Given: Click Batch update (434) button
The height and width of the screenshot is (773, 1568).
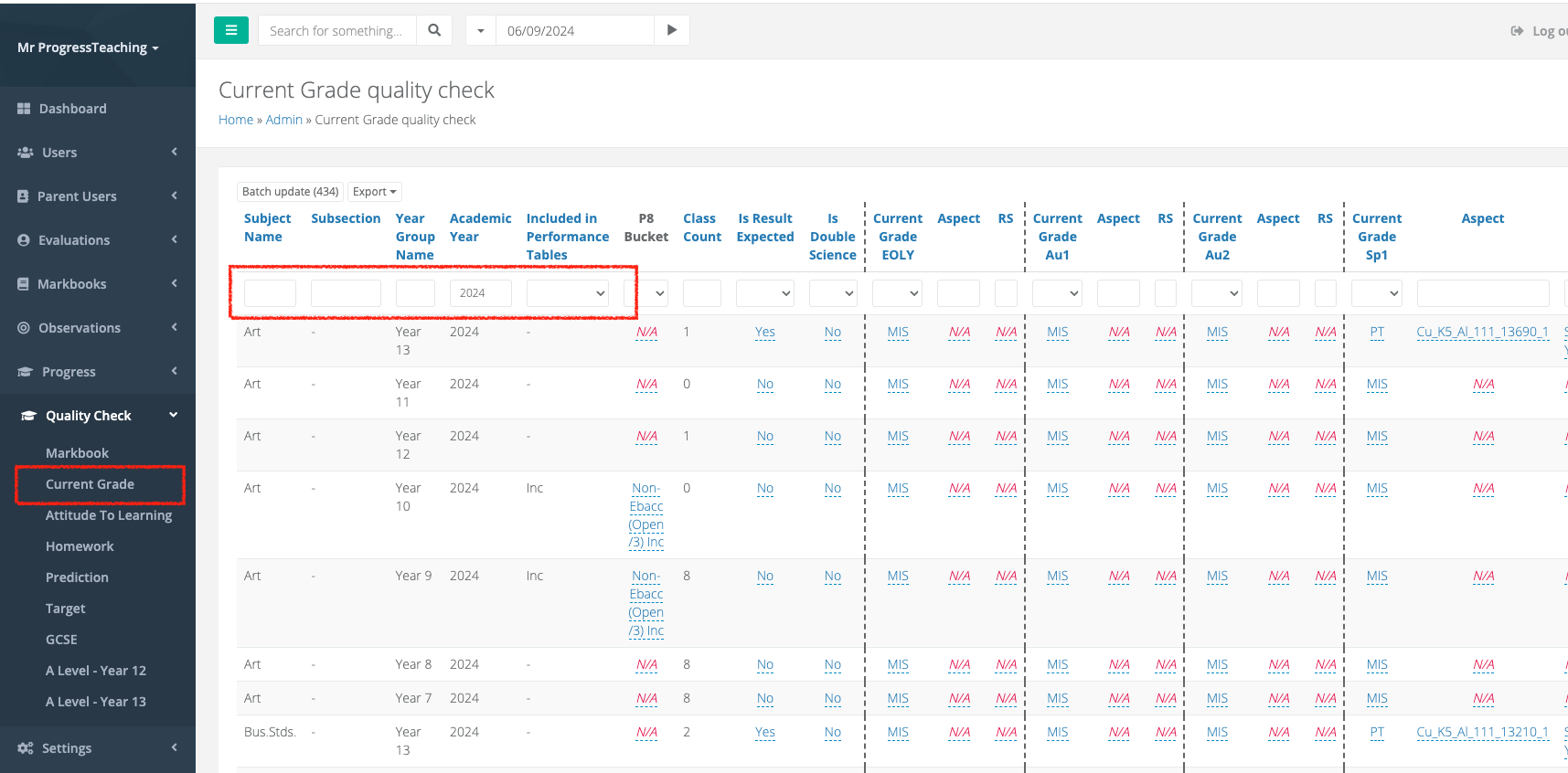Looking at the screenshot, I should [x=290, y=192].
